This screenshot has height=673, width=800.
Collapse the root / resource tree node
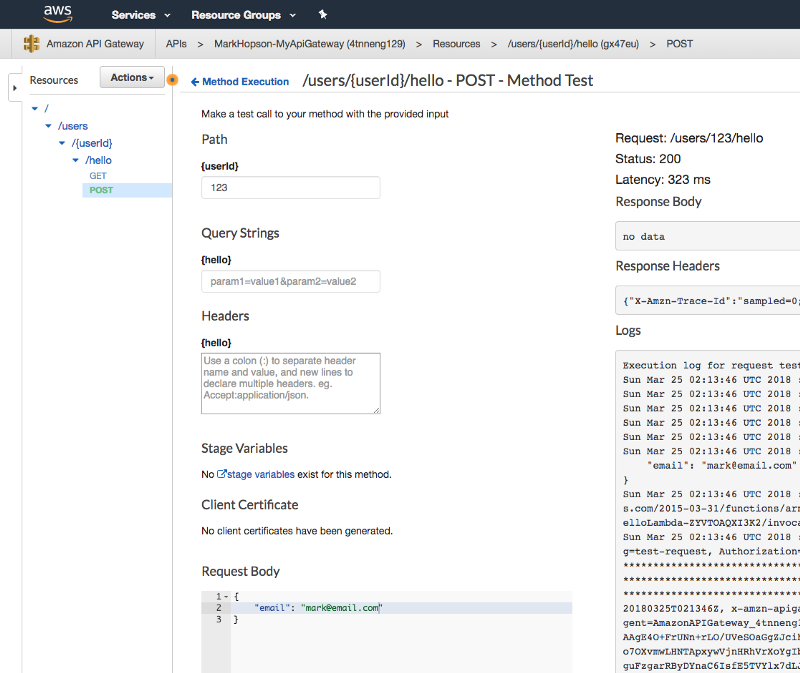35,108
